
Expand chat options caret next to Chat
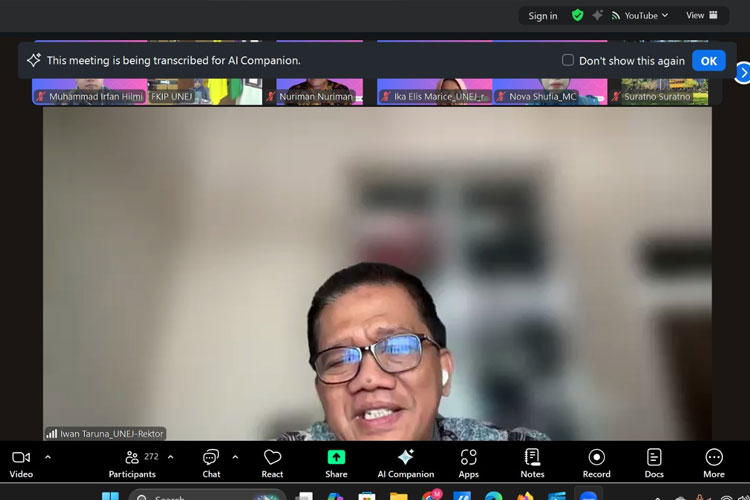pyautogui.click(x=235, y=457)
